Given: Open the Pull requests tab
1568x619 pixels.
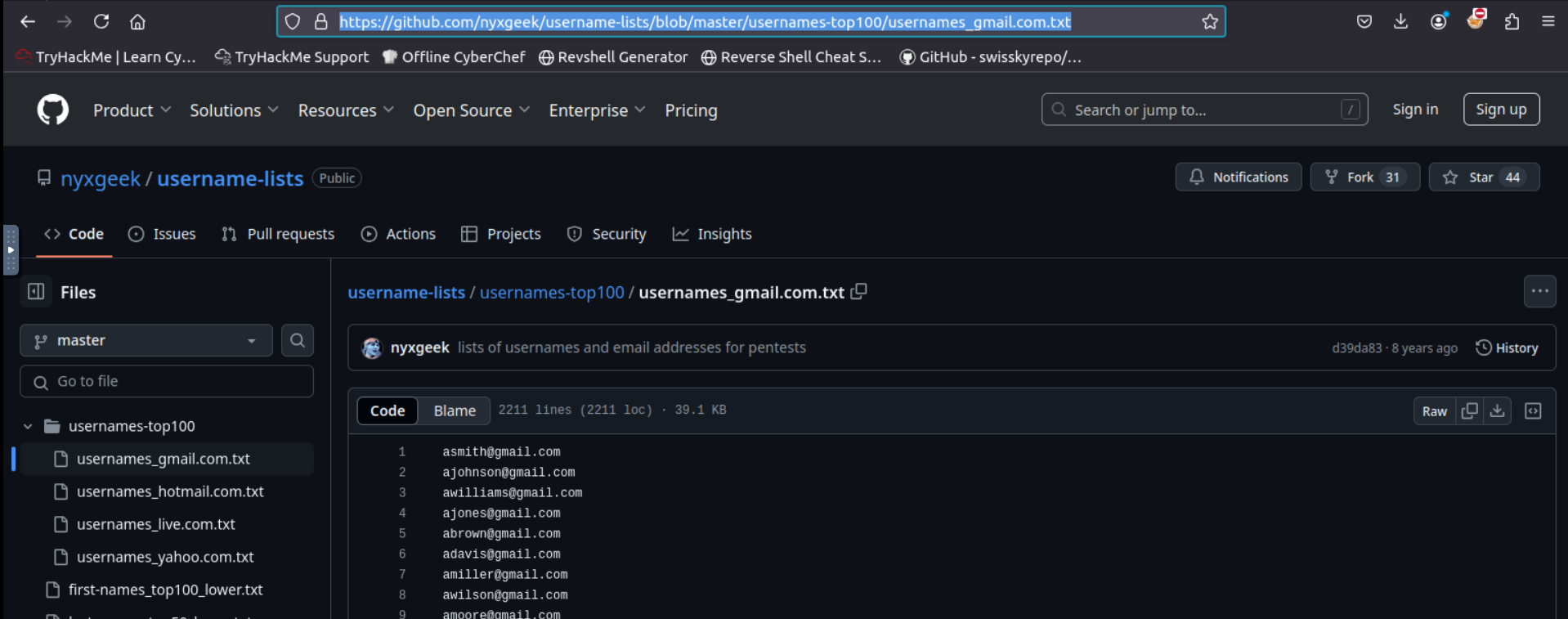Looking at the screenshot, I should (x=278, y=234).
